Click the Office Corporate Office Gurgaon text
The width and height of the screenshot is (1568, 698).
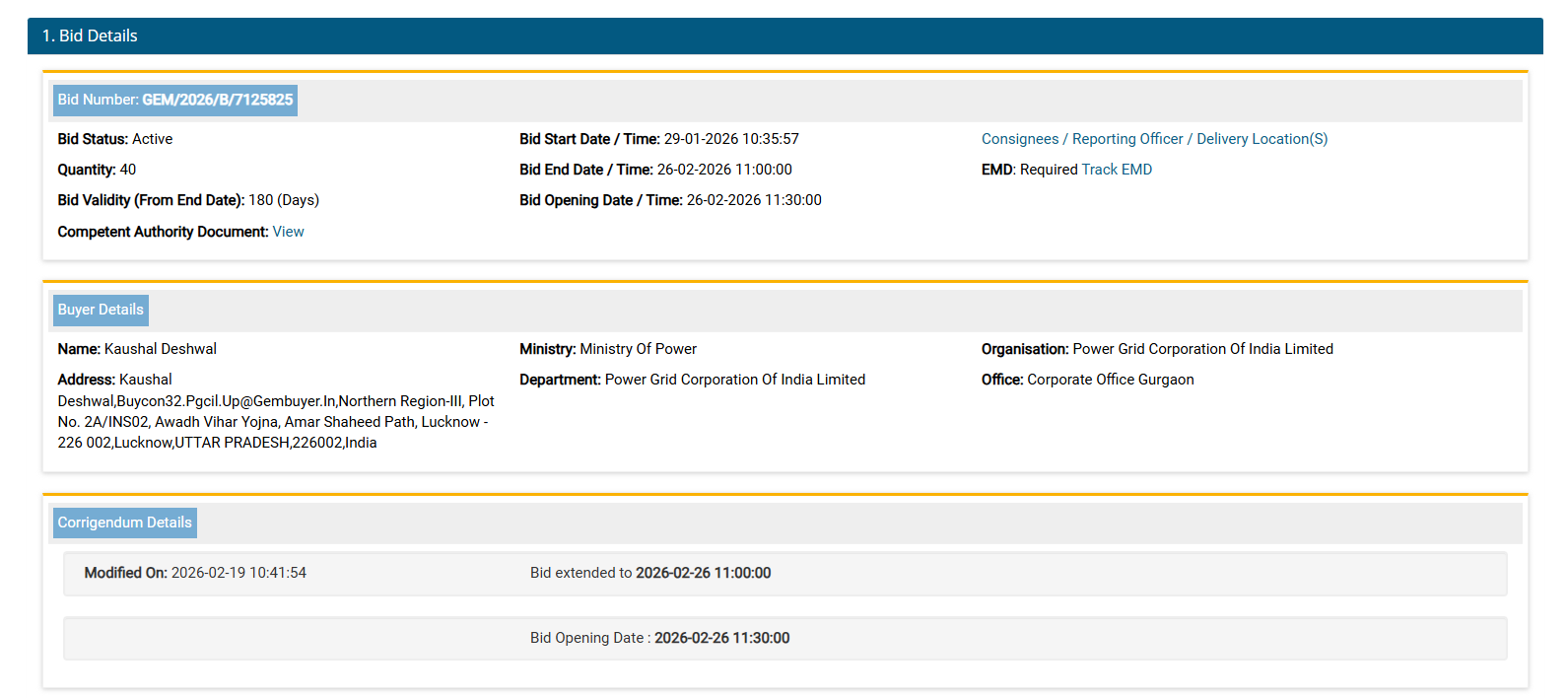click(1110, 380)
